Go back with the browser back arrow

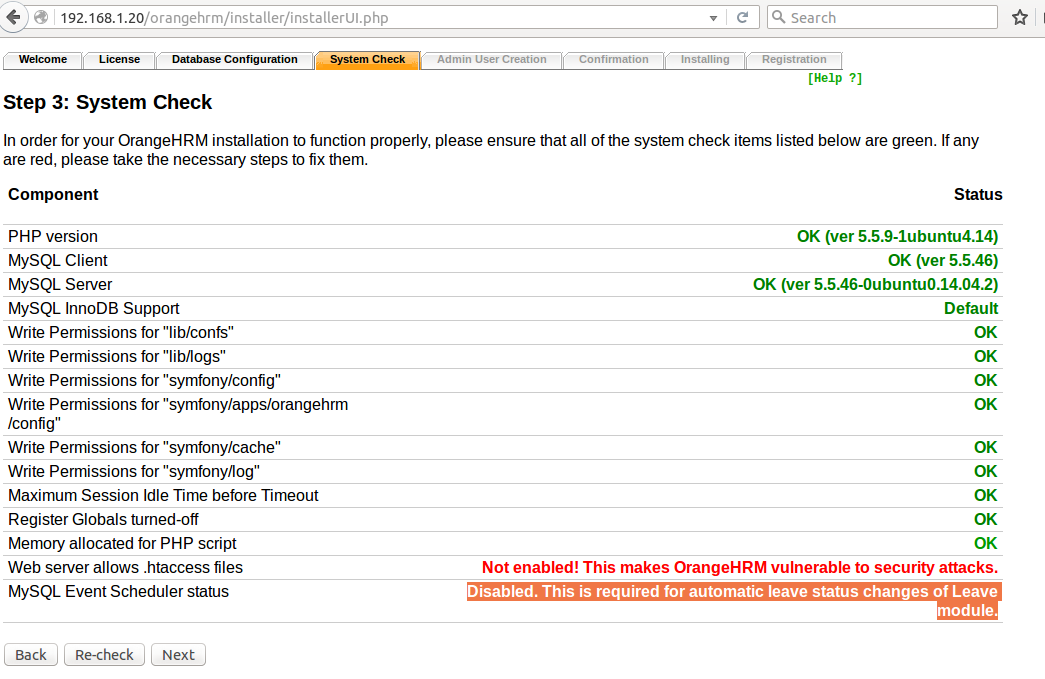(x=13, y=17)
